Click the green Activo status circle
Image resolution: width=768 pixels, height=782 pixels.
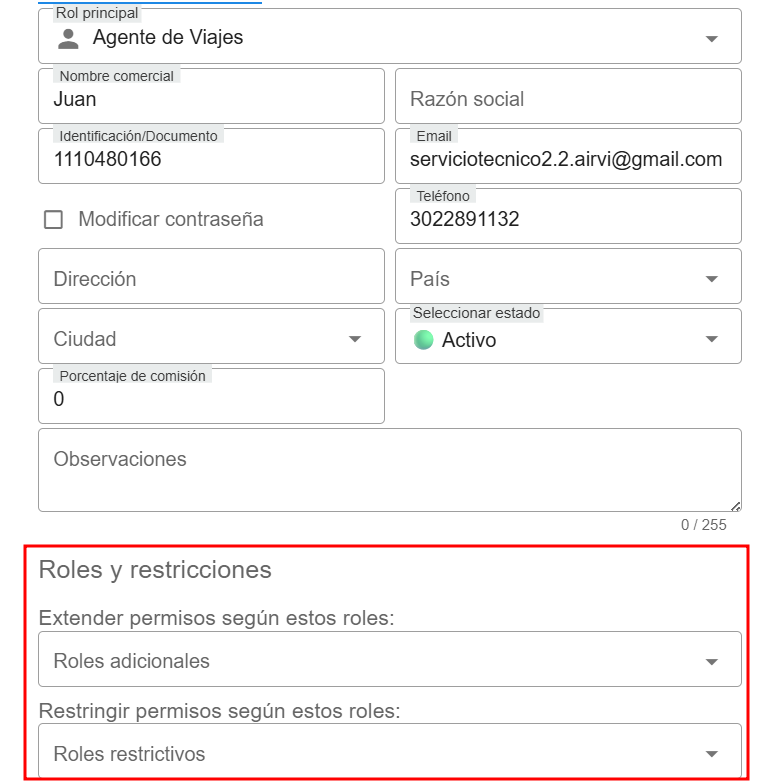coord(424,340)
